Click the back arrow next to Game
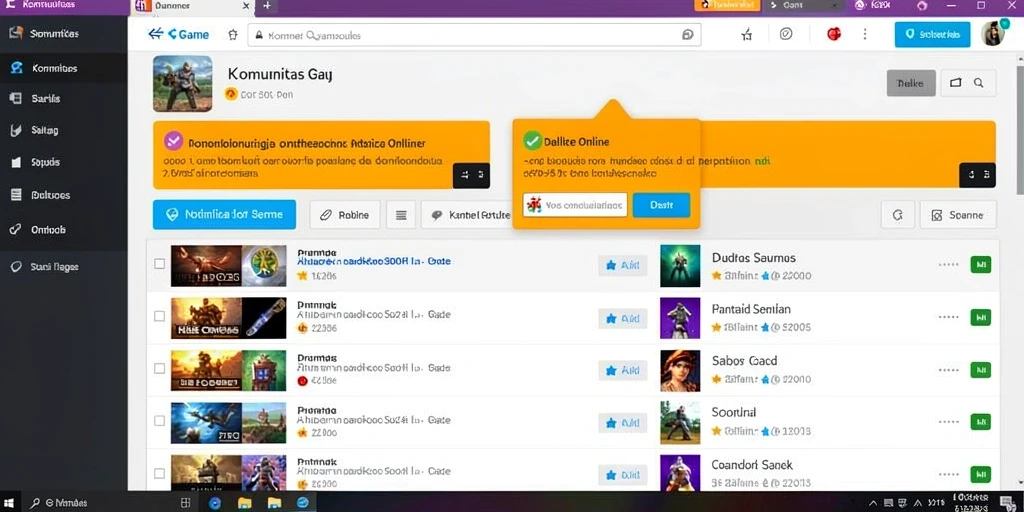 155,34
